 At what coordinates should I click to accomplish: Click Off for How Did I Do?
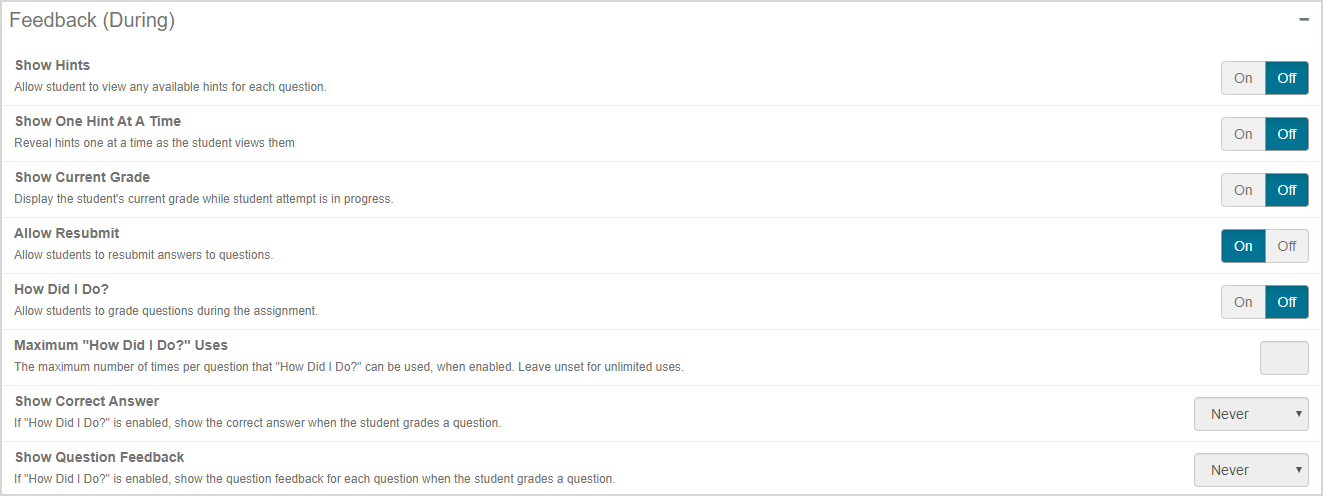pos(1287,302)
